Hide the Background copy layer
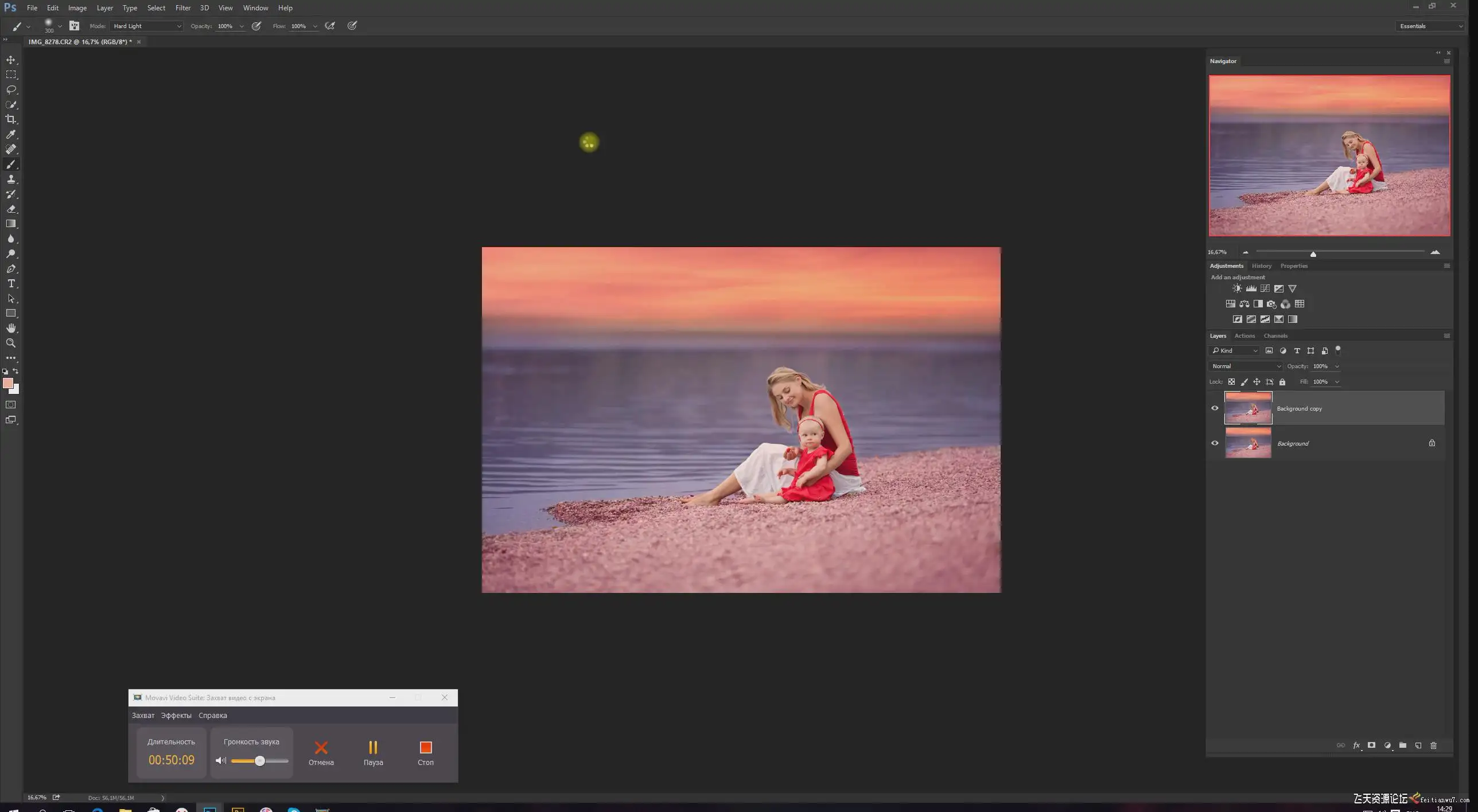Image resolution: width=1478 pixels, height=812 pixels. [x=1215, y=408]
